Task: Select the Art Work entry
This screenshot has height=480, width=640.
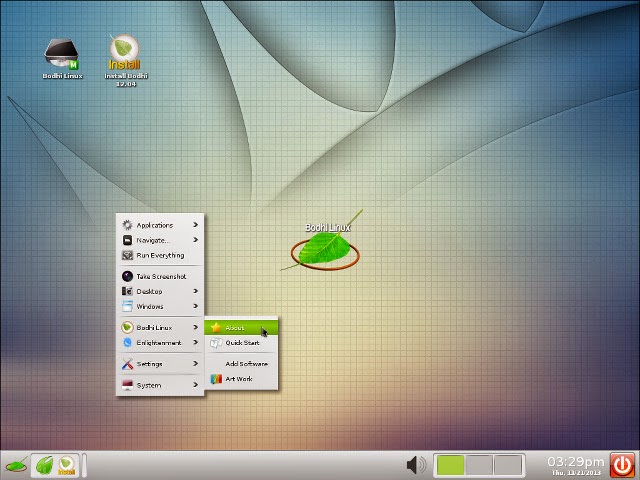Action: [241, 379]
